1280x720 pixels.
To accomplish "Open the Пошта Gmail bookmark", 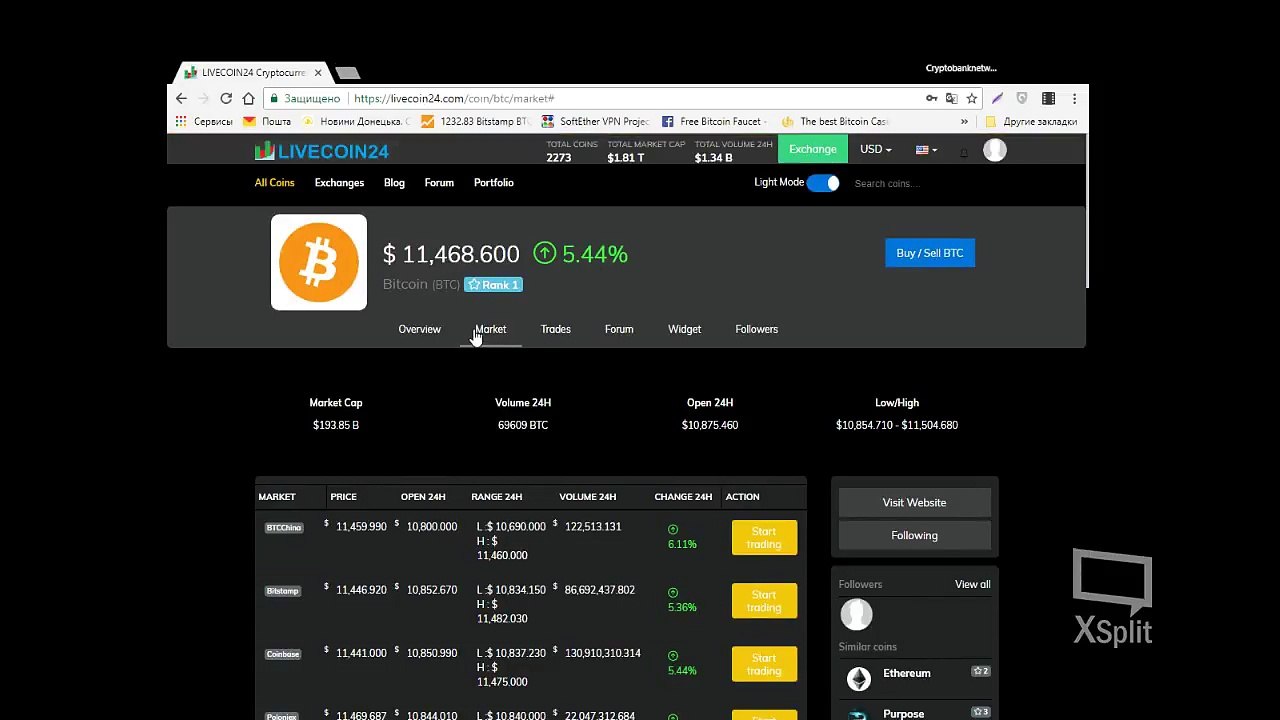I will point(267,122).
